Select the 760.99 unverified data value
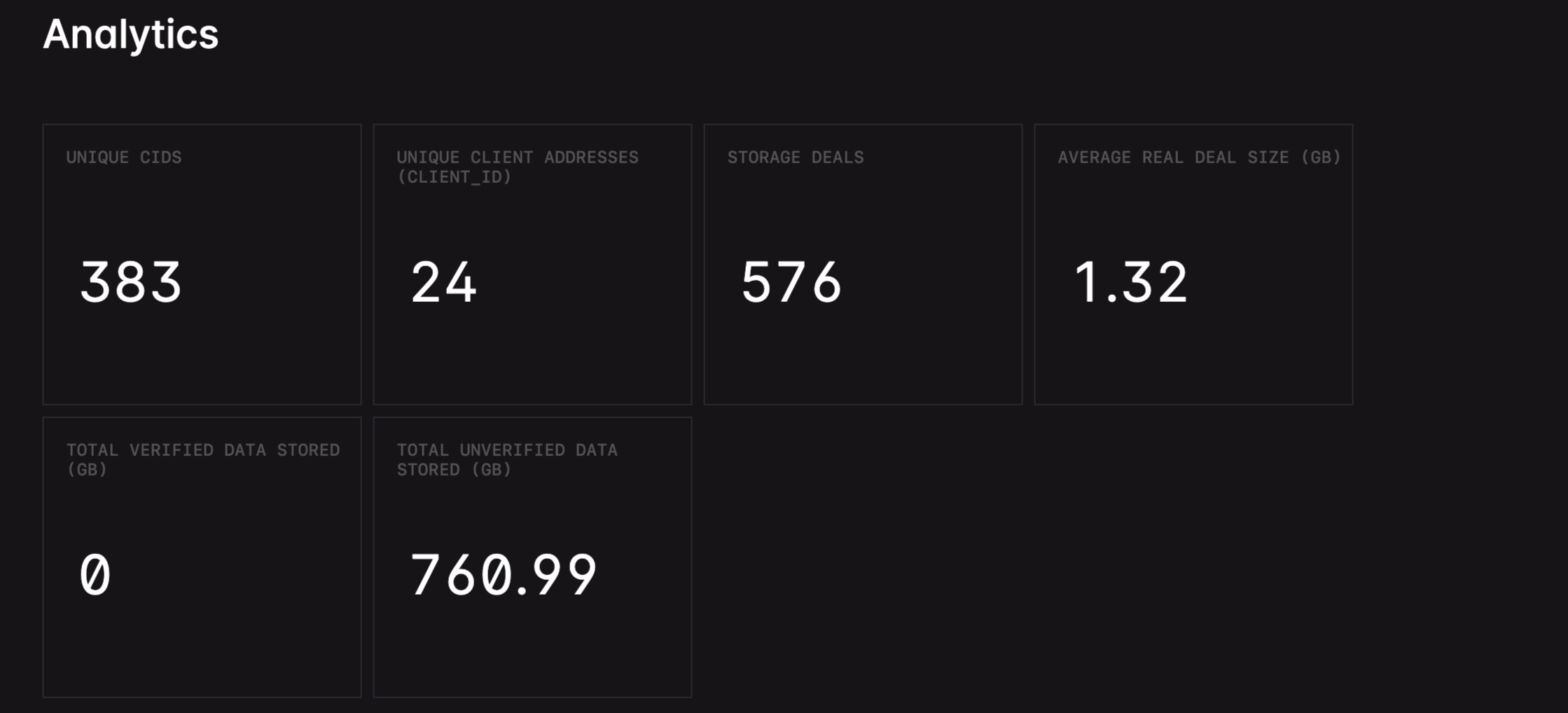This screenshot has height=713, width=1568. [503, 575]
